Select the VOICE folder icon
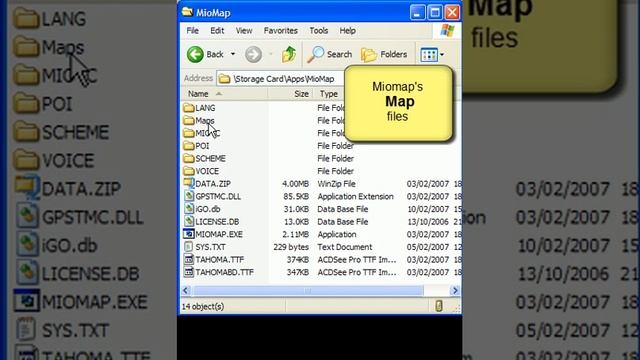Image resolution: width=640 pixels, height=360 pixels. pos(189,171)
